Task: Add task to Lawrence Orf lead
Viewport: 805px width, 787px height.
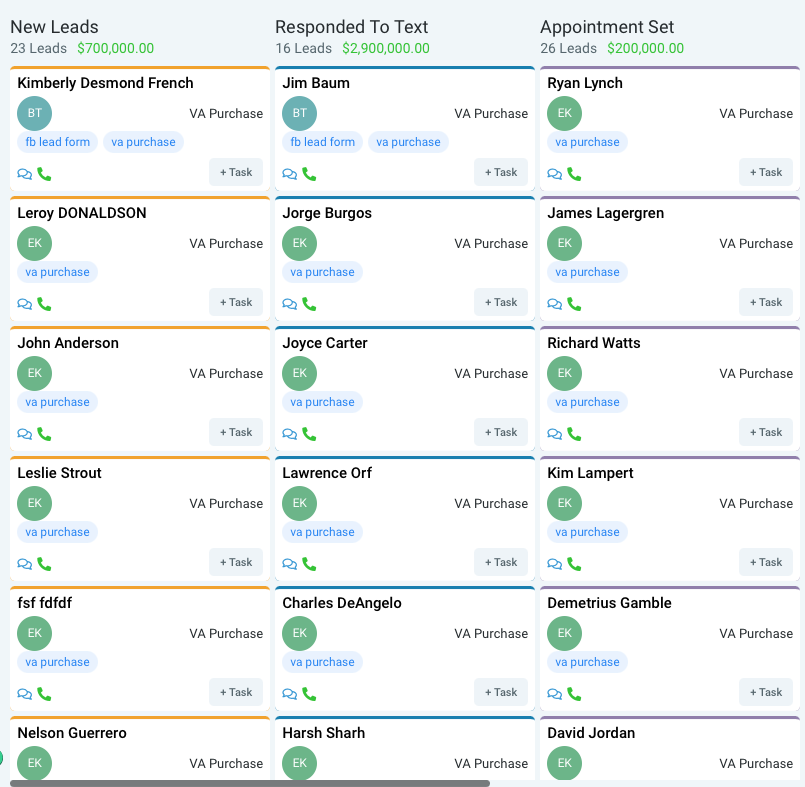Action: point(501,562)
